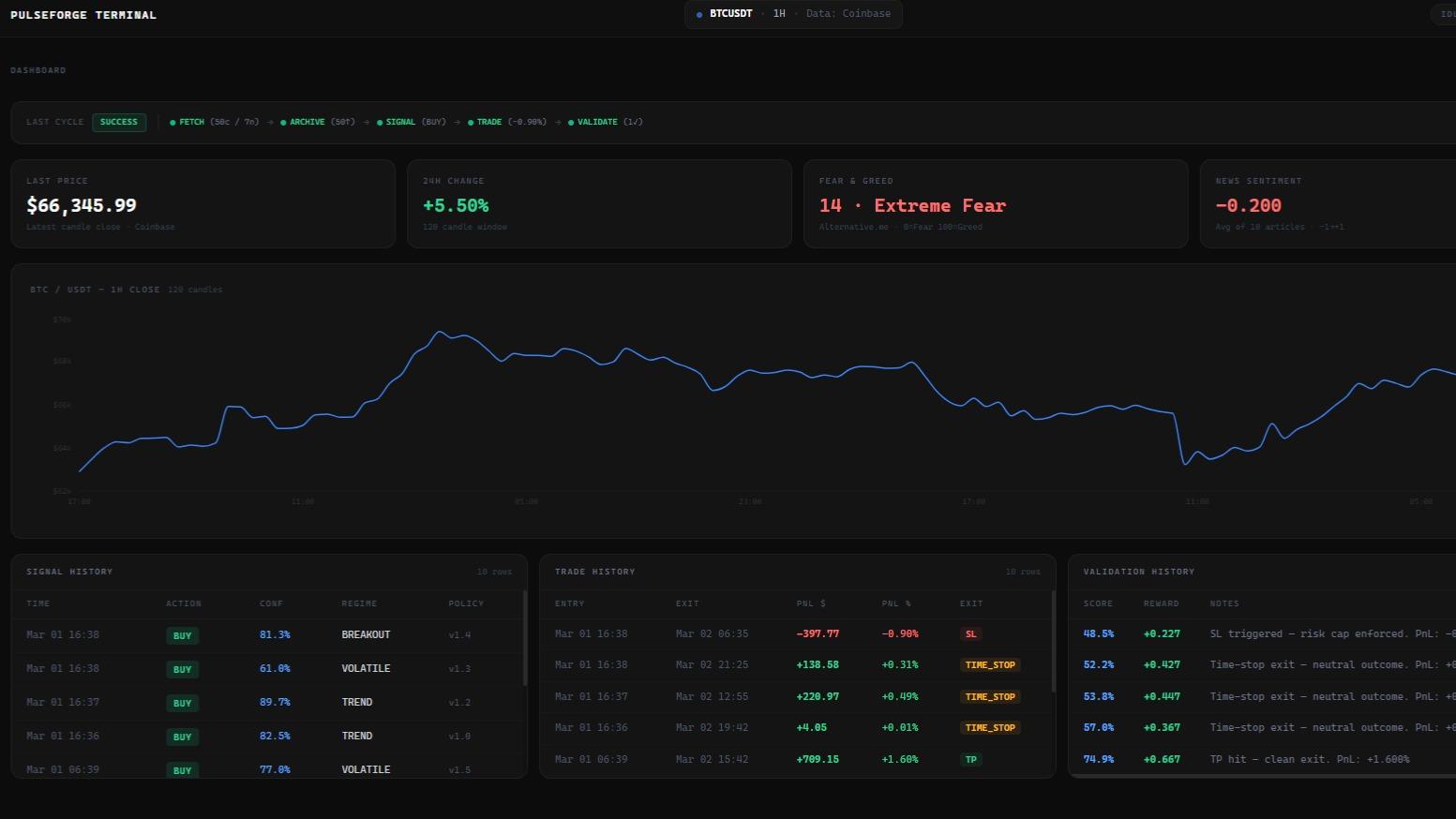Image resolution: width=1456 pixels, height=819 pixels.
Task: Click the FETCH stage status indicator
Action: pyautogui.click(x=173, y=122)
